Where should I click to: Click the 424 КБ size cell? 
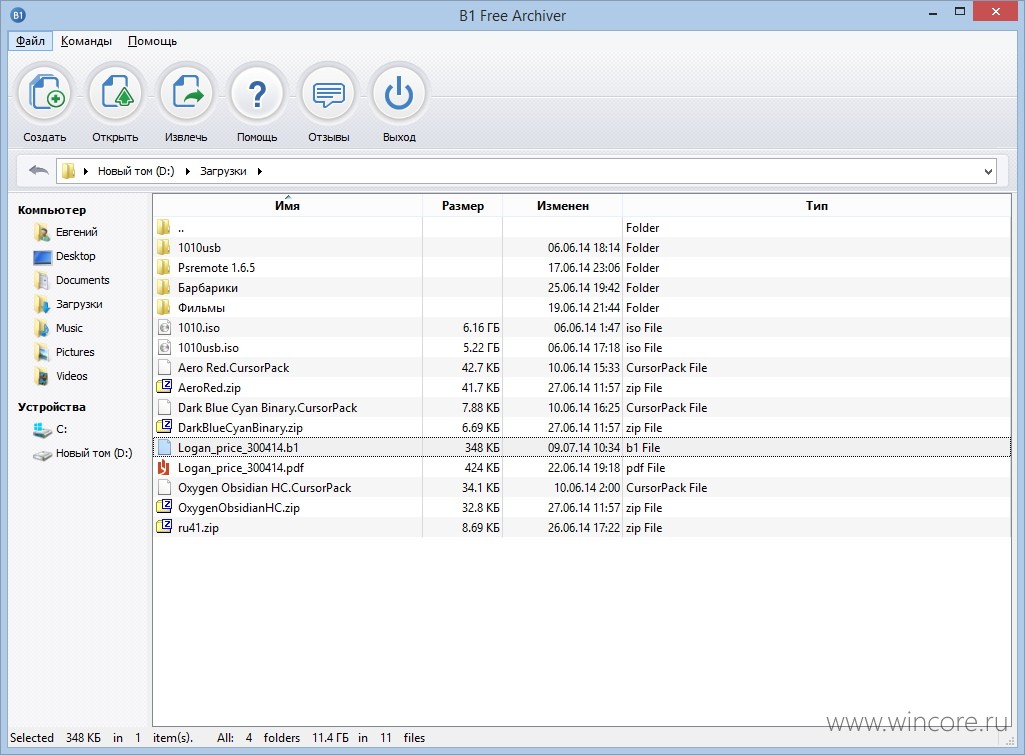point(482,467)
